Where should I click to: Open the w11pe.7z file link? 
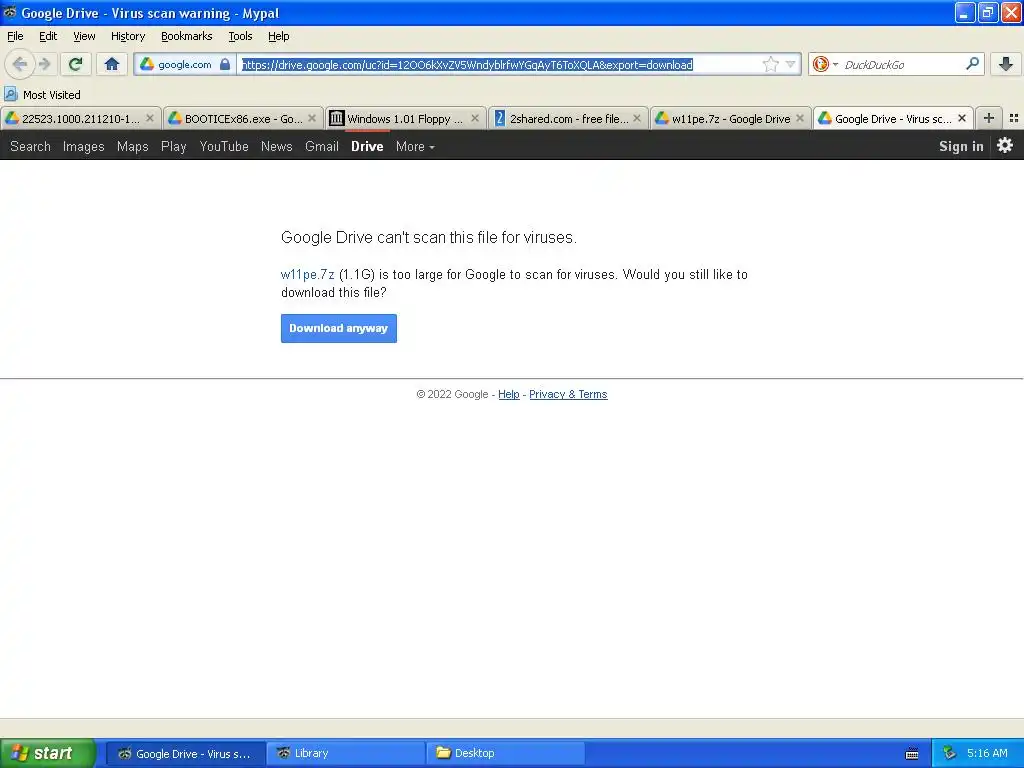pos(308,274)
